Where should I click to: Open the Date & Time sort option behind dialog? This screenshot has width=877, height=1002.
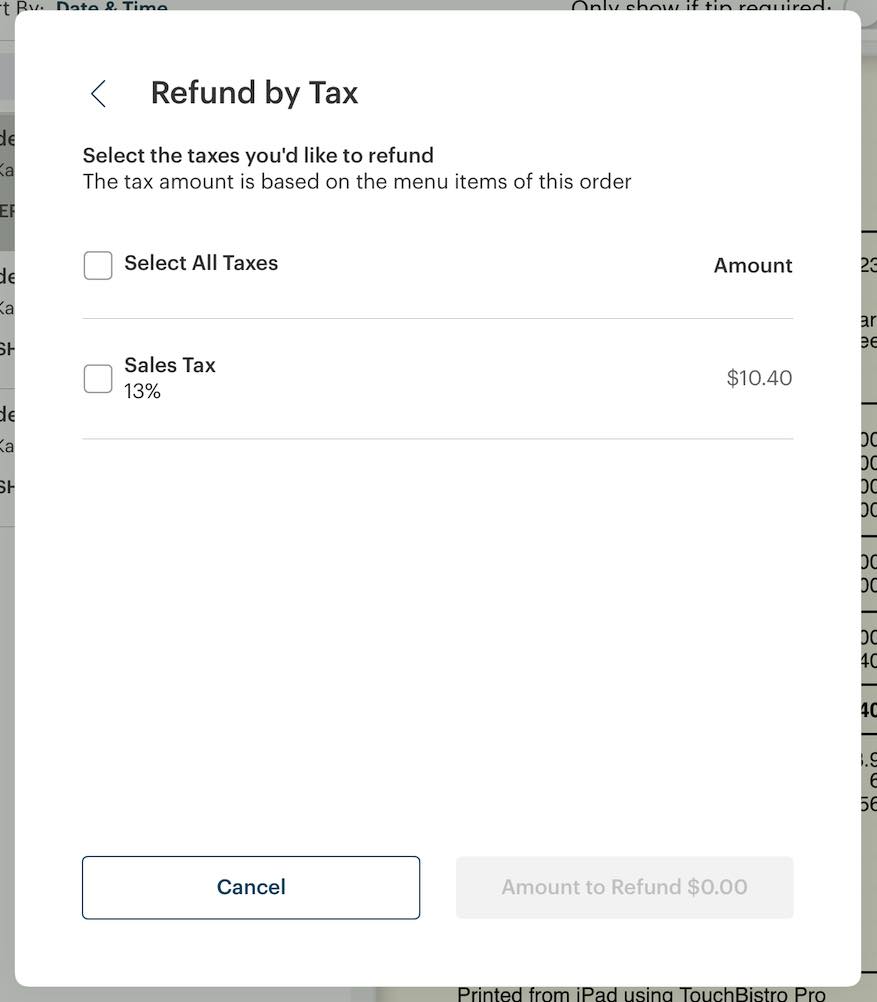pos(112,6)
